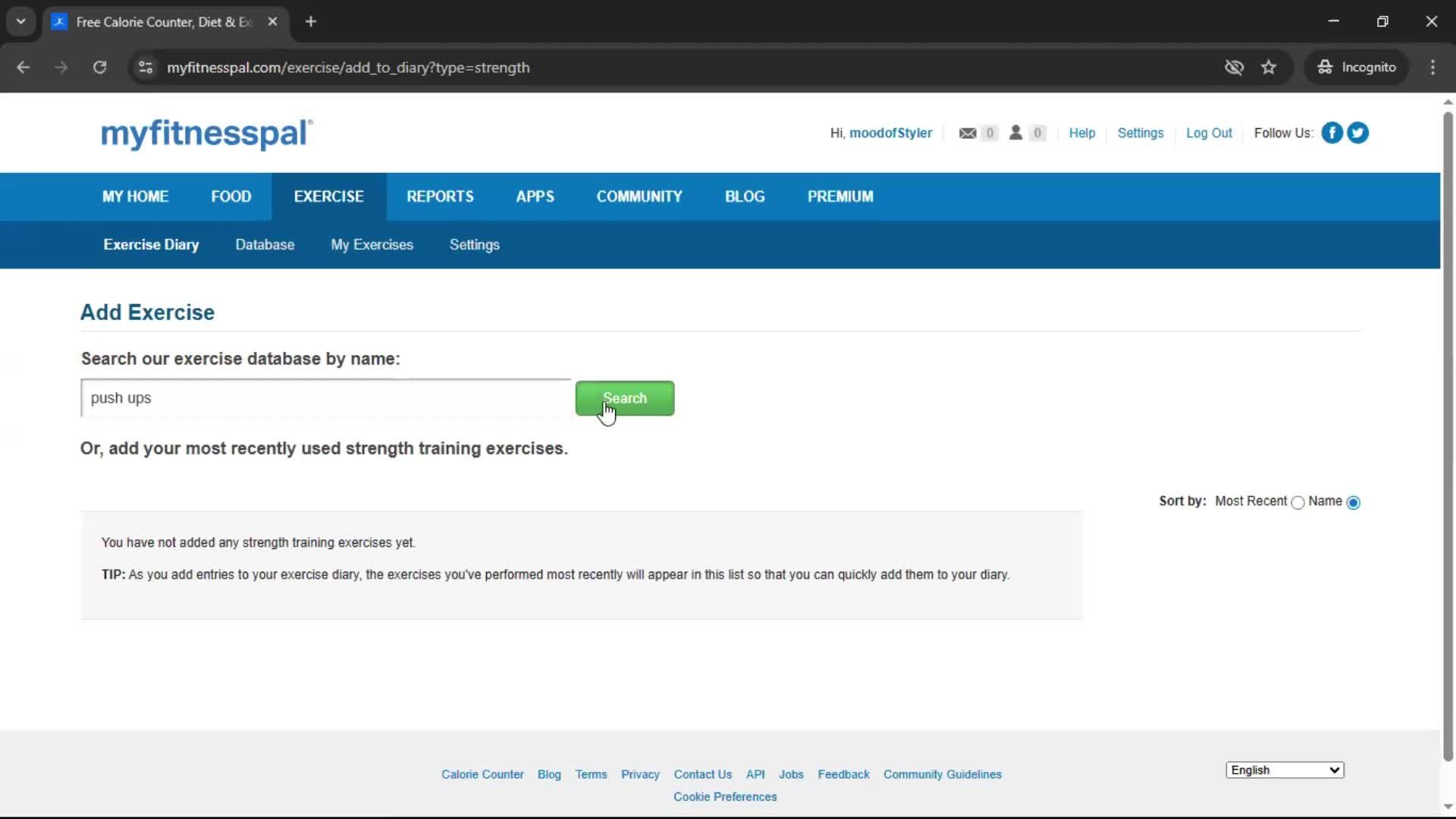
Task: Open the COMMUNITY menu
Action: [x=639, y=196]
